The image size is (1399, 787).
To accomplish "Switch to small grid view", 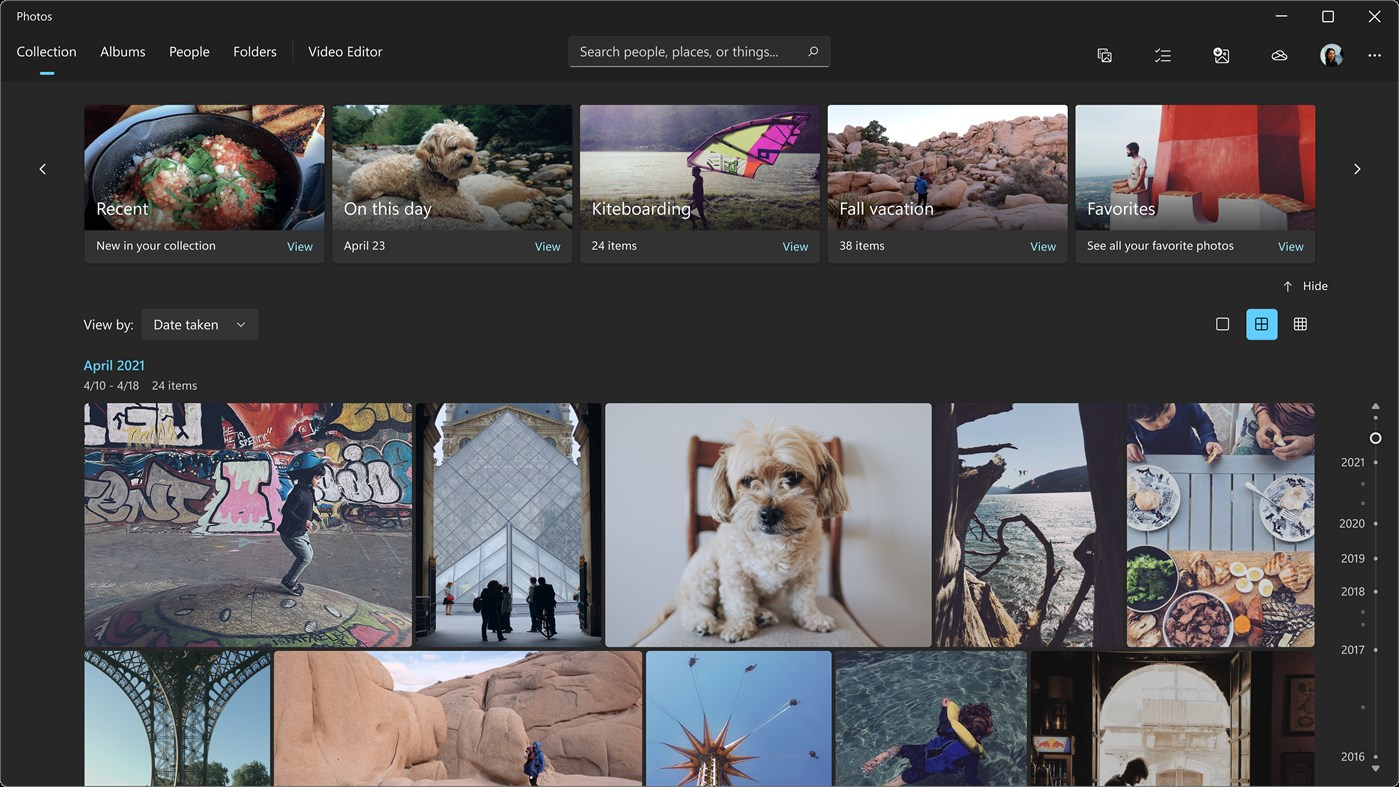I will [x=1300, y=324].
